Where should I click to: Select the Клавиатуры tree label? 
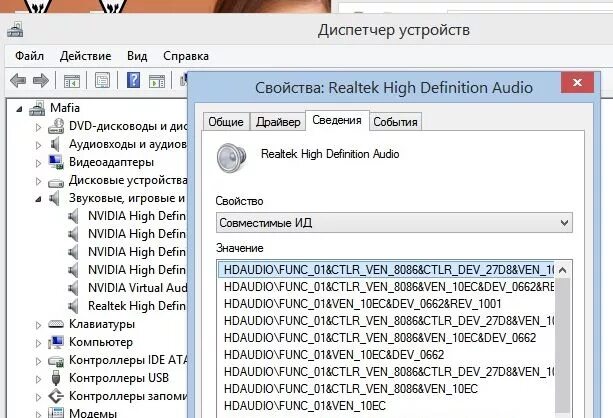pos(102,324)
